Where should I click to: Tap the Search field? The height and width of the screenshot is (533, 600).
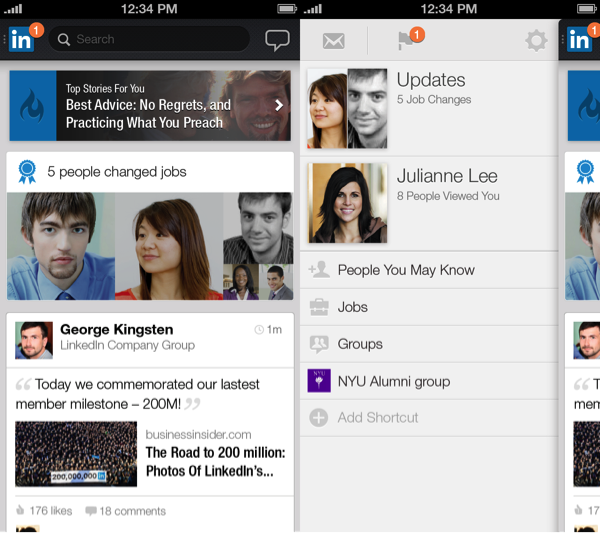pyautogui.click(x=149, y=39)
